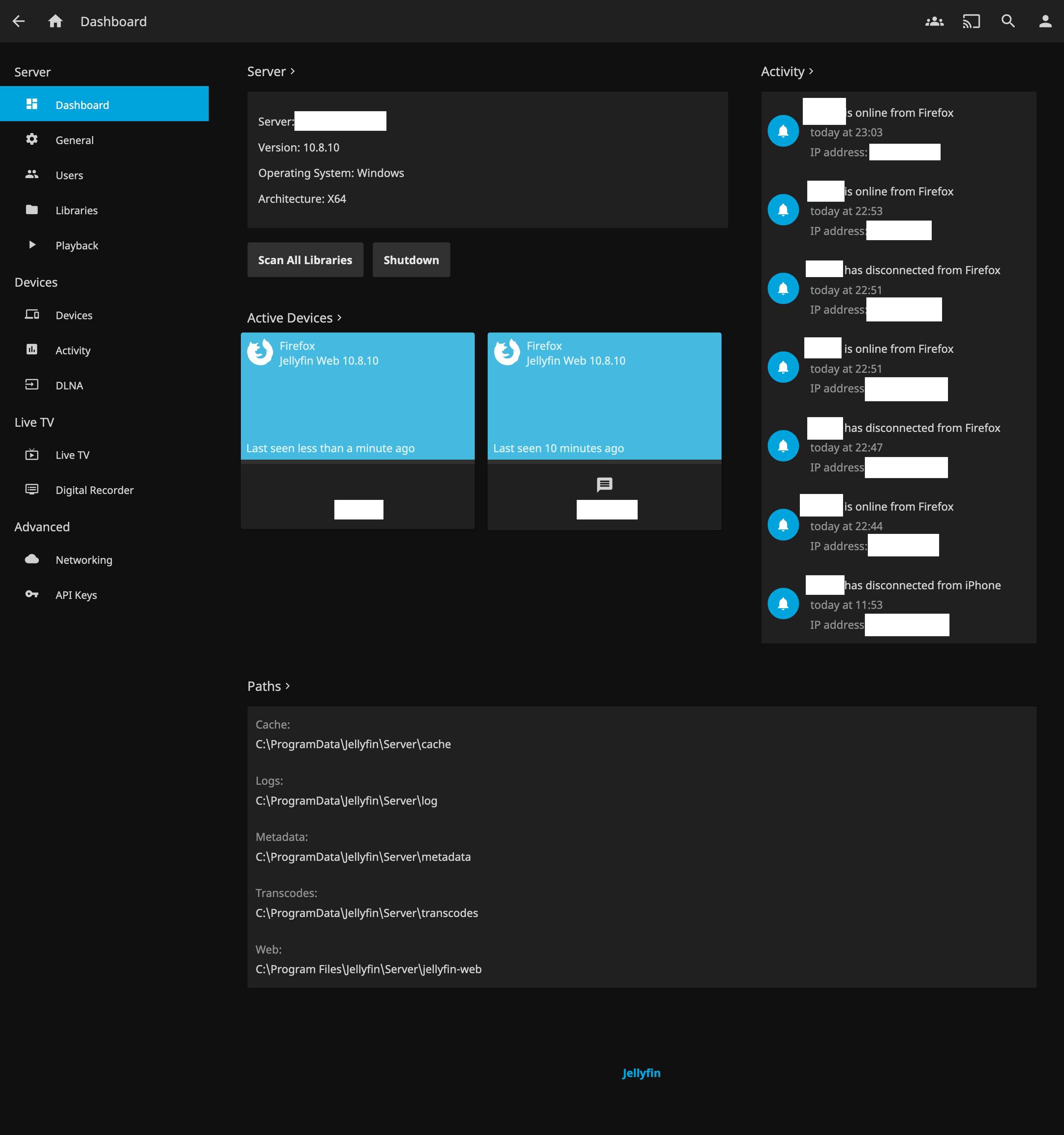Open Playback settings in sidebar

click(76, 245)
